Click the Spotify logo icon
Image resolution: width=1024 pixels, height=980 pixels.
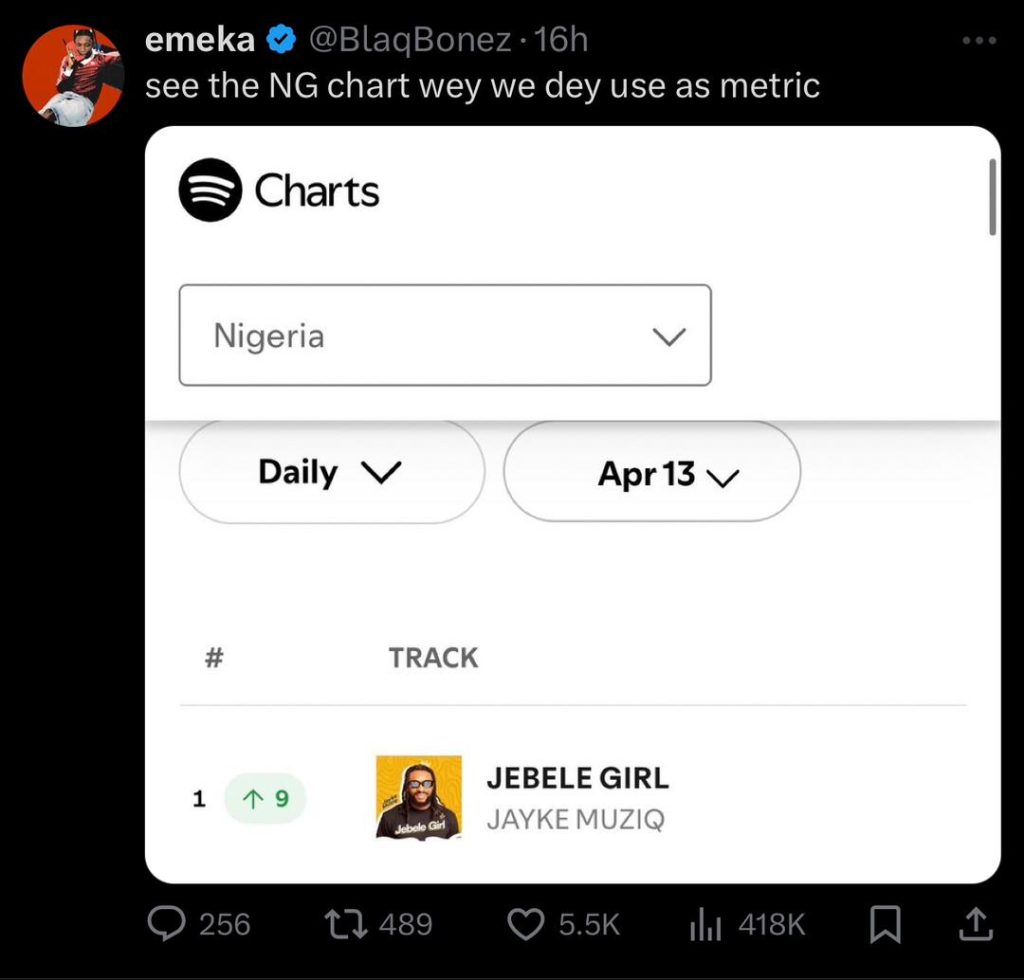[x=210, y=190]
